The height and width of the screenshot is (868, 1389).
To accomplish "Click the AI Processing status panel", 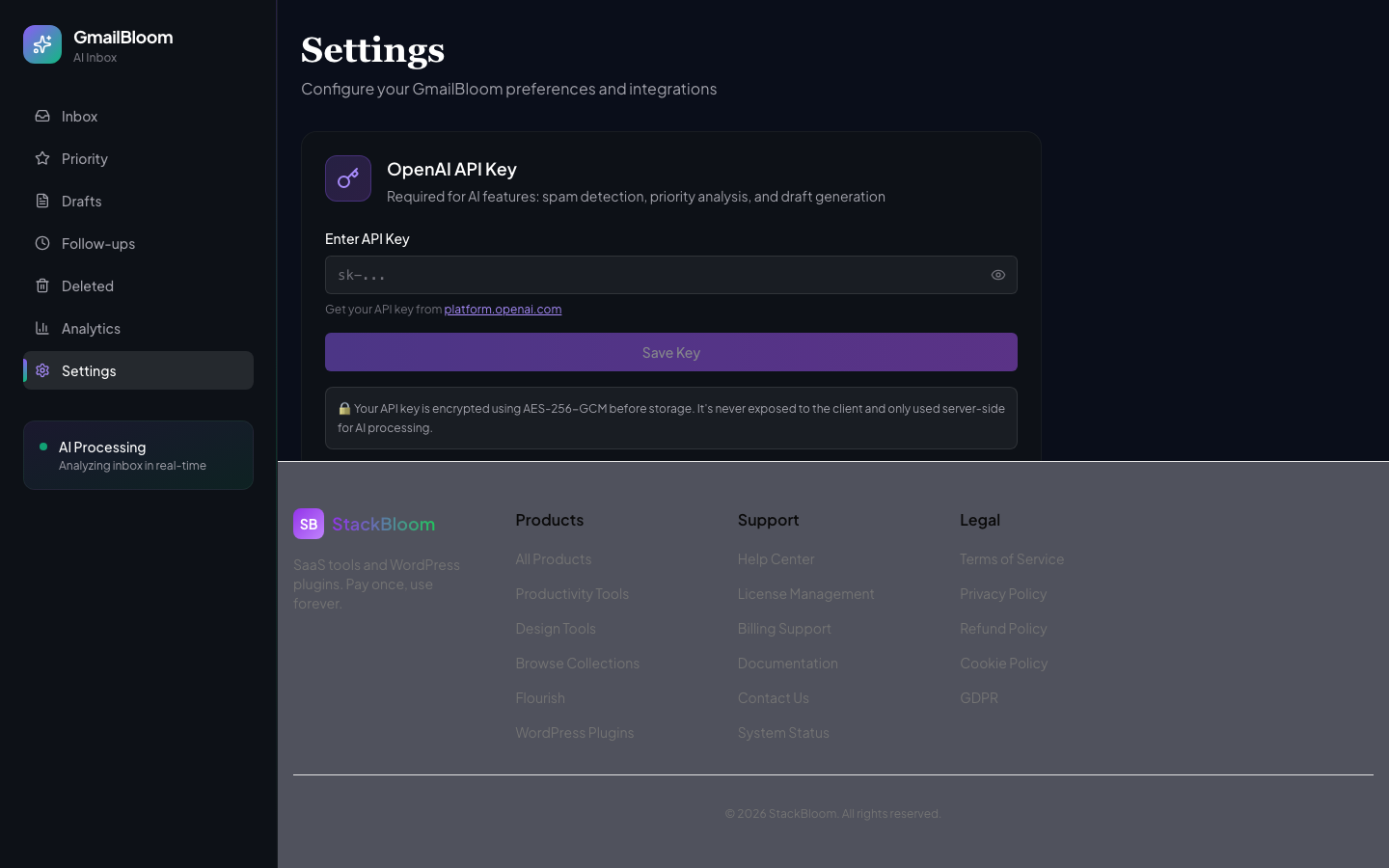I will [138, 454].
